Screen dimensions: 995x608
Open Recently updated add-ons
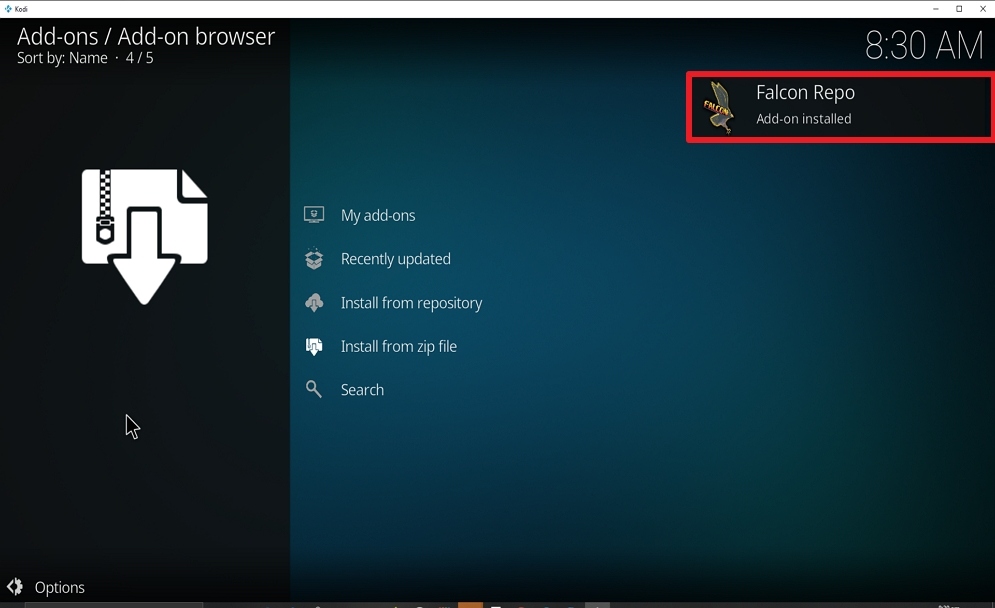[395, 259]
